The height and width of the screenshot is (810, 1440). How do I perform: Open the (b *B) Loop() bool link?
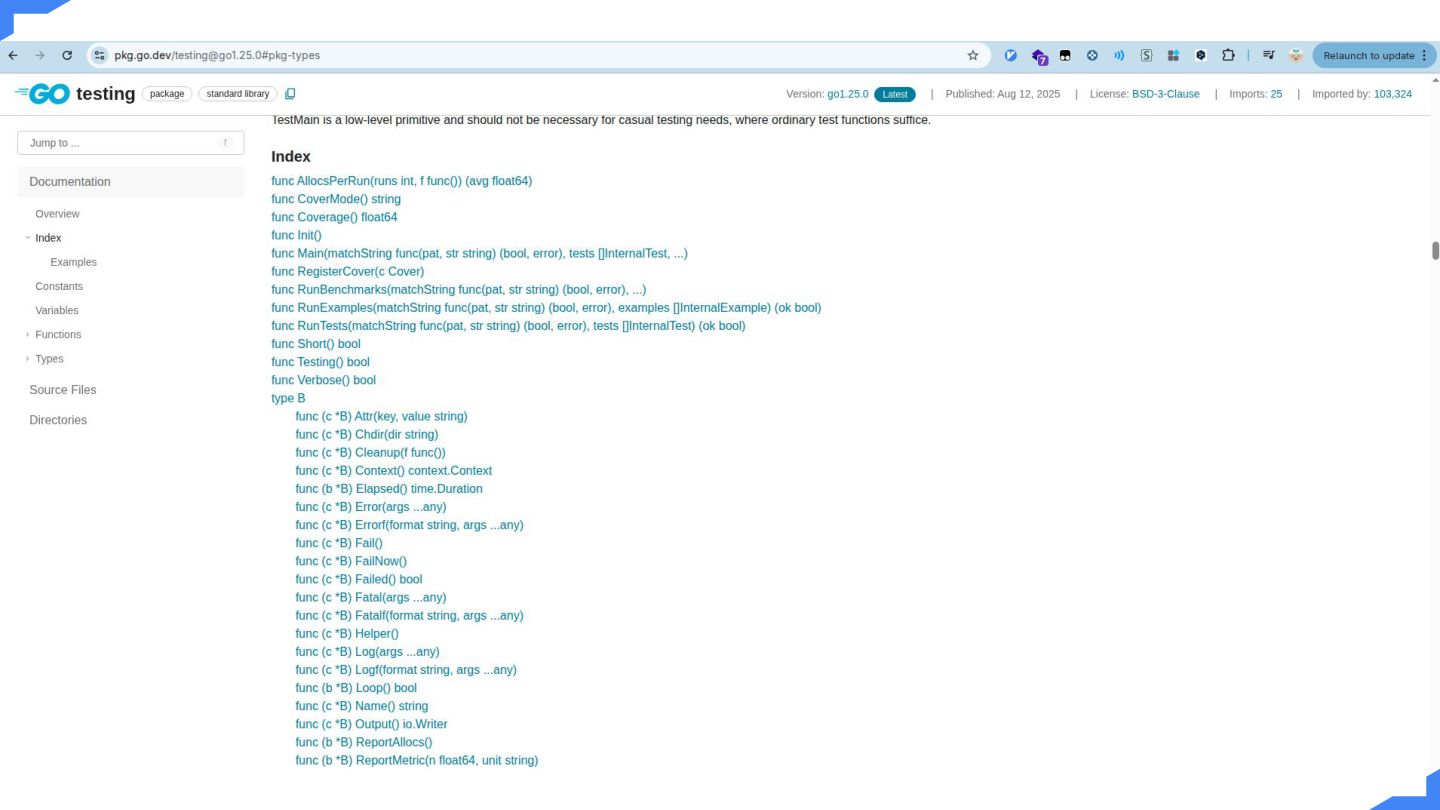[356, 688]
